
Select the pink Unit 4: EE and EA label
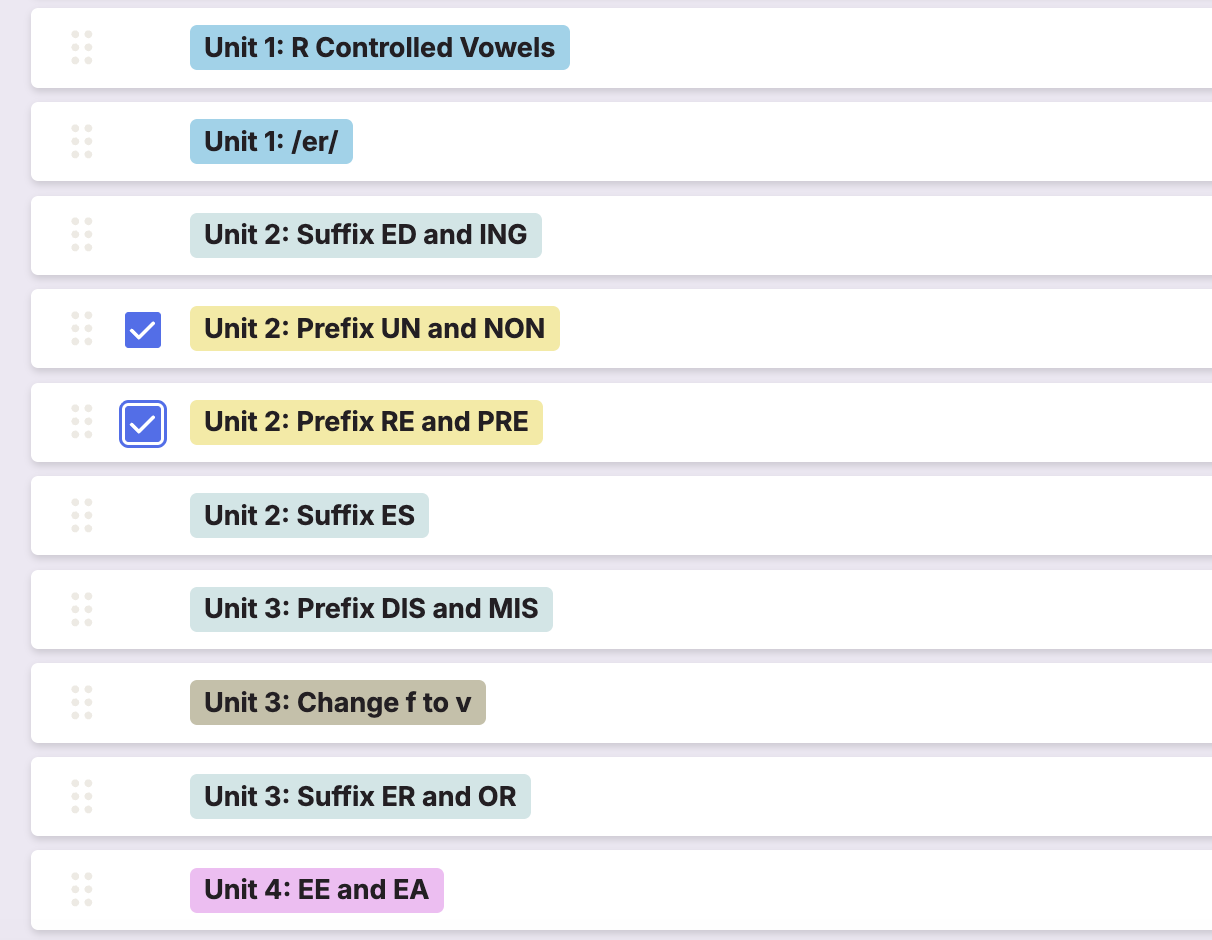[x=317, y=889]
